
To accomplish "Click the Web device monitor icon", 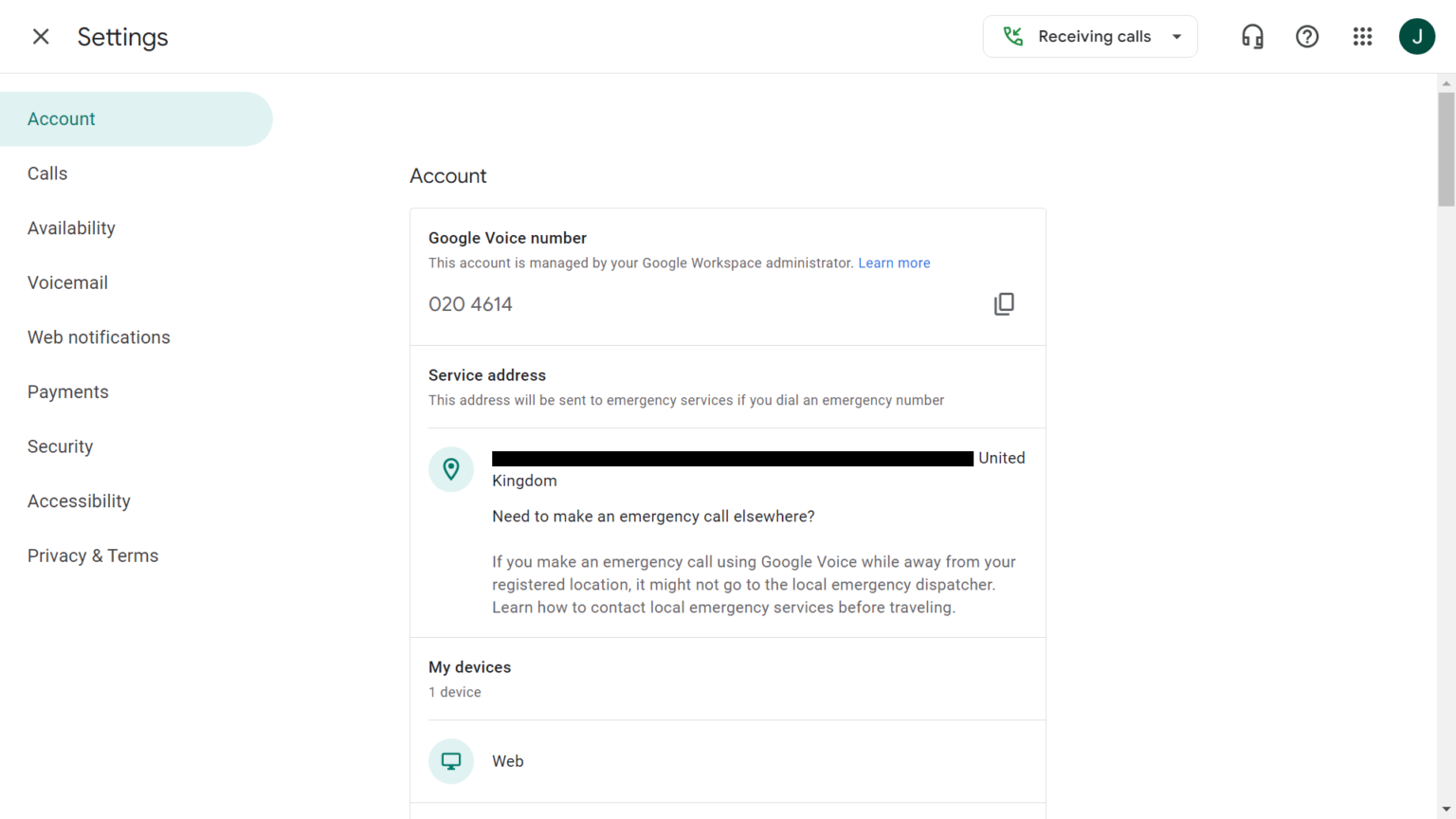I will [x=451, y=761].
